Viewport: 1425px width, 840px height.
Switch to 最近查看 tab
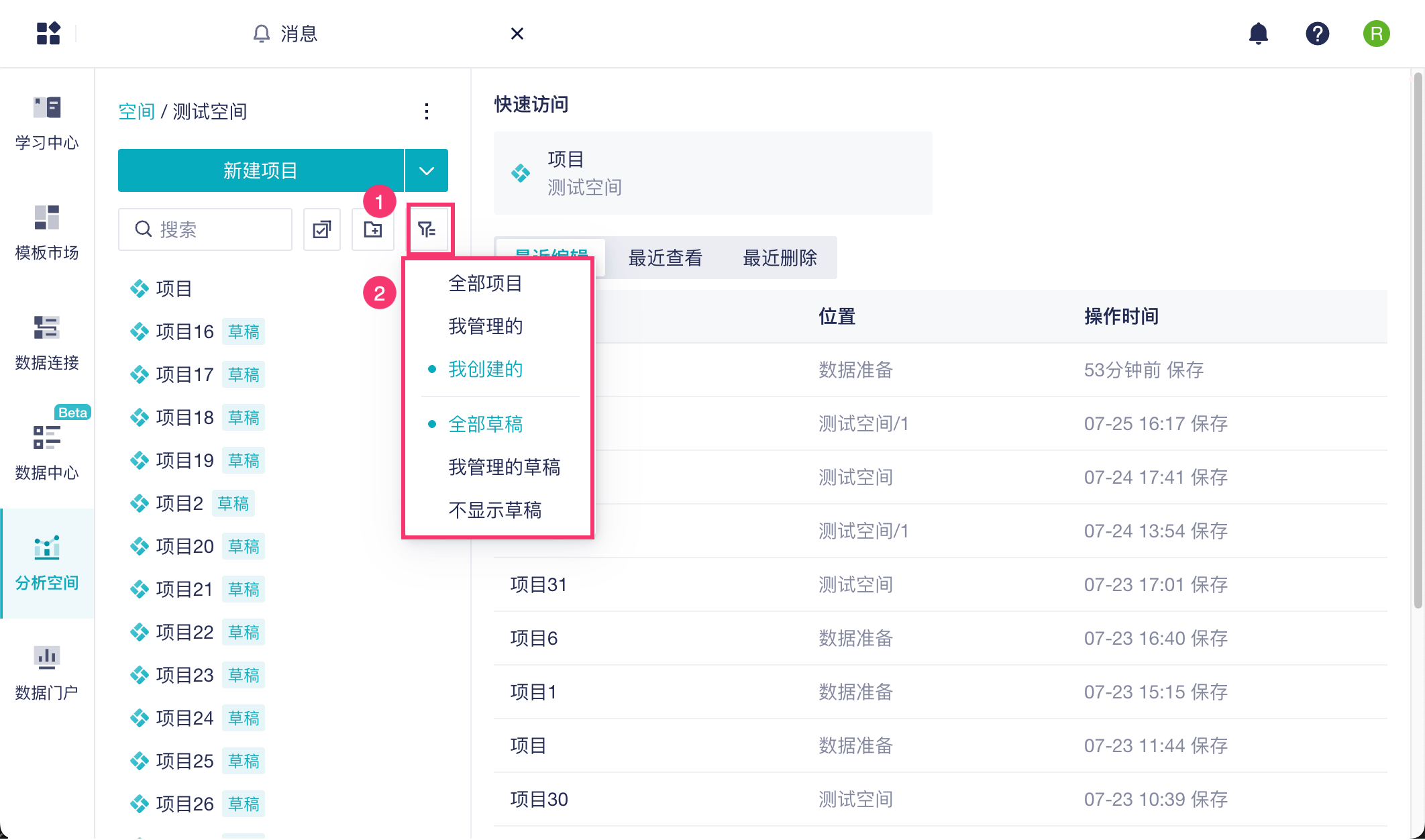tap(665, 258)
